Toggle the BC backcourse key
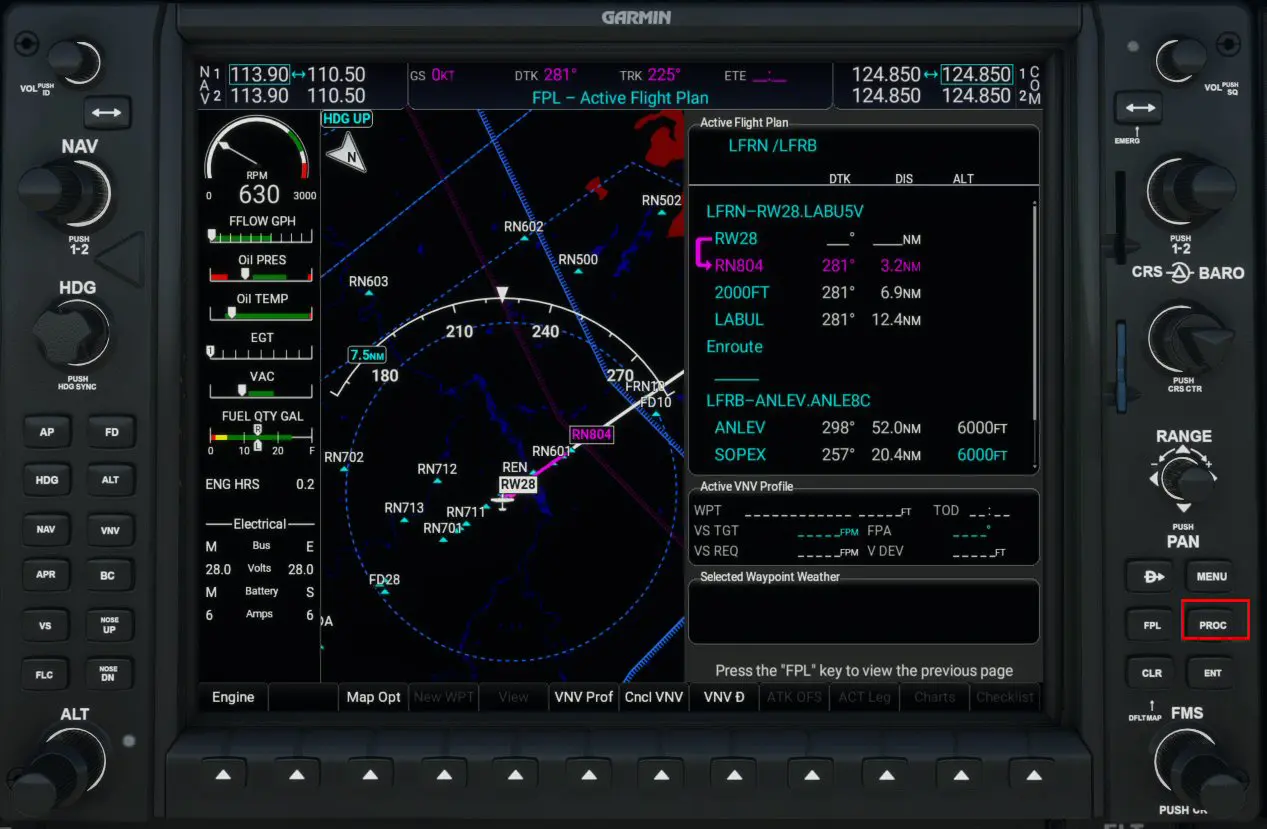The width and height of the screenshot is (1267, 829). pyautogui.click(x=111, y=576)
